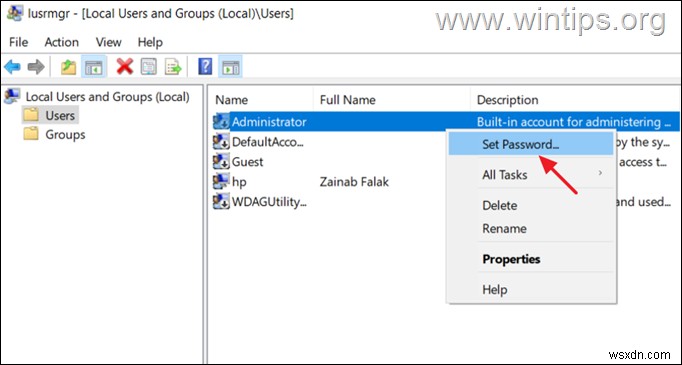Image resolution: width=682 pixels, height=365 pixels.
Task: Click the Export List toolbar icon
Action: tap(173, 67)
